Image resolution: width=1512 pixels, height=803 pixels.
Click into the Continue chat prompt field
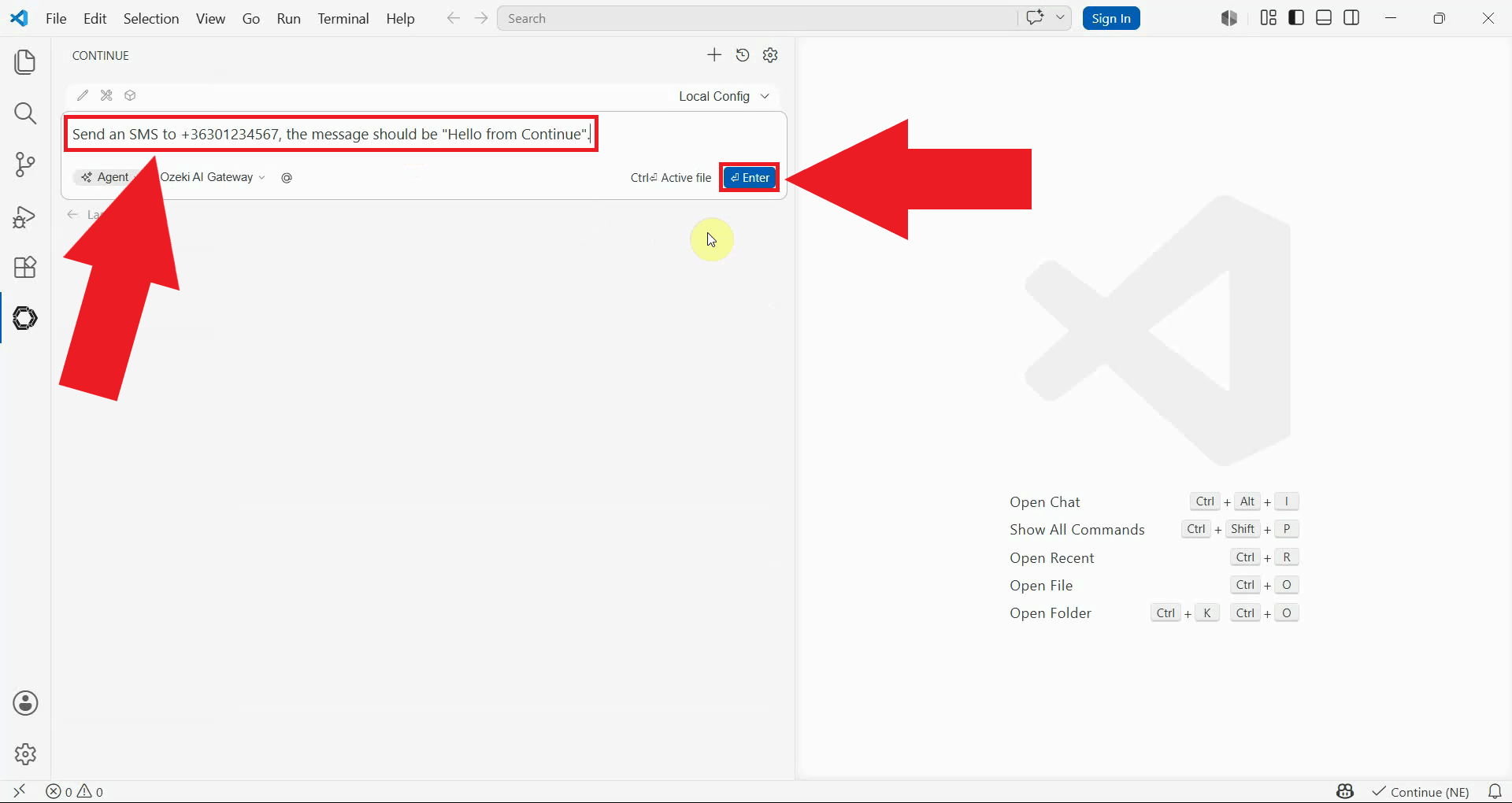(x=331, y=134)
